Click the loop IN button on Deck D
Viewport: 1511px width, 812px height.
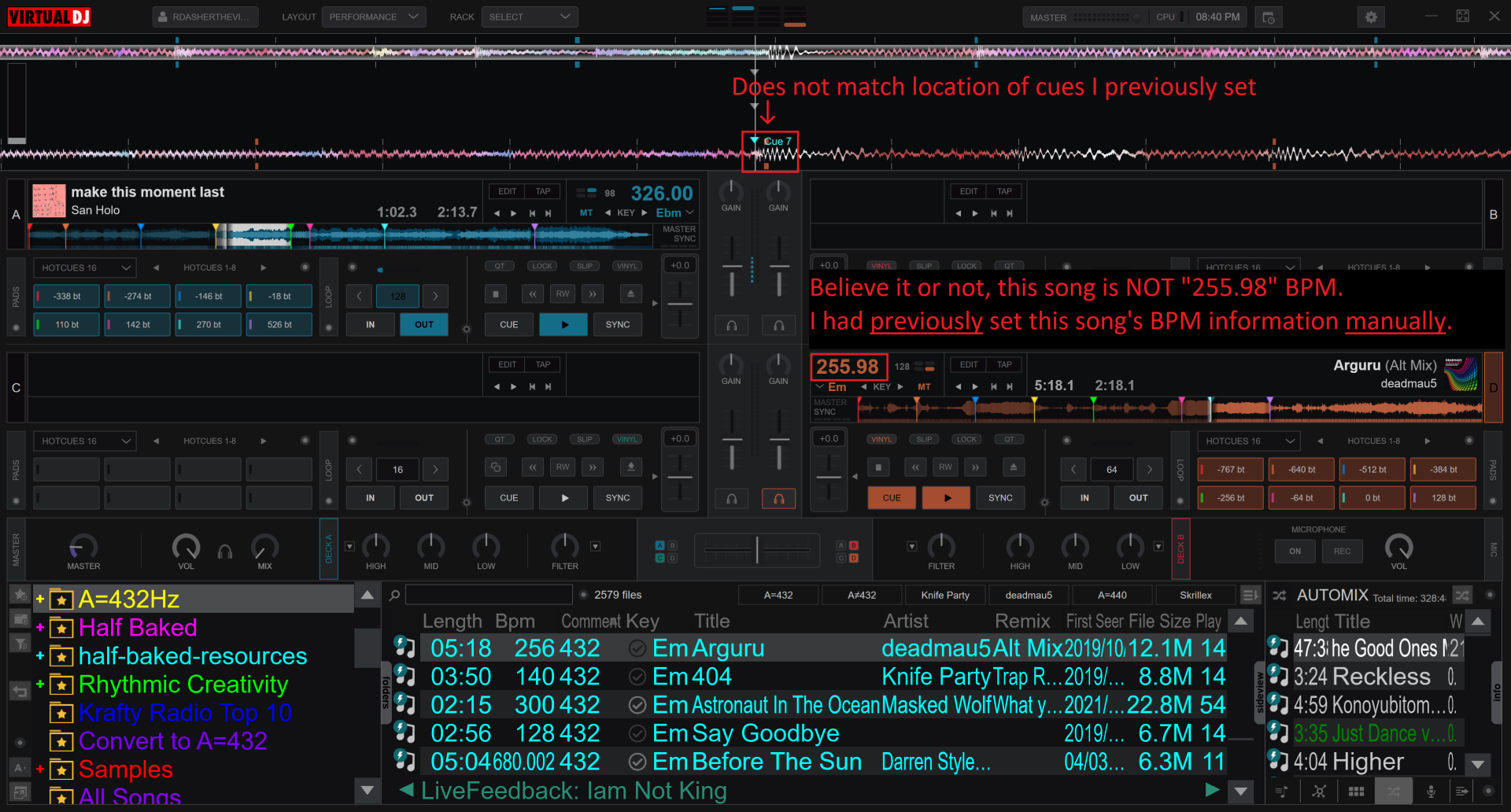(1084, 497)
